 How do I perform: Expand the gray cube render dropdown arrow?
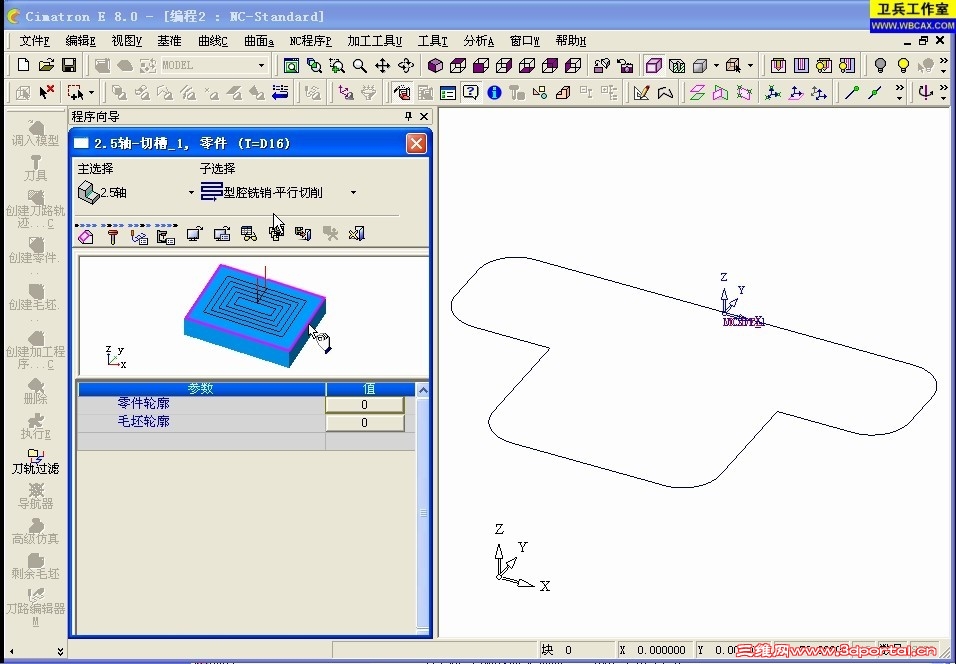(x=716, y=65)
